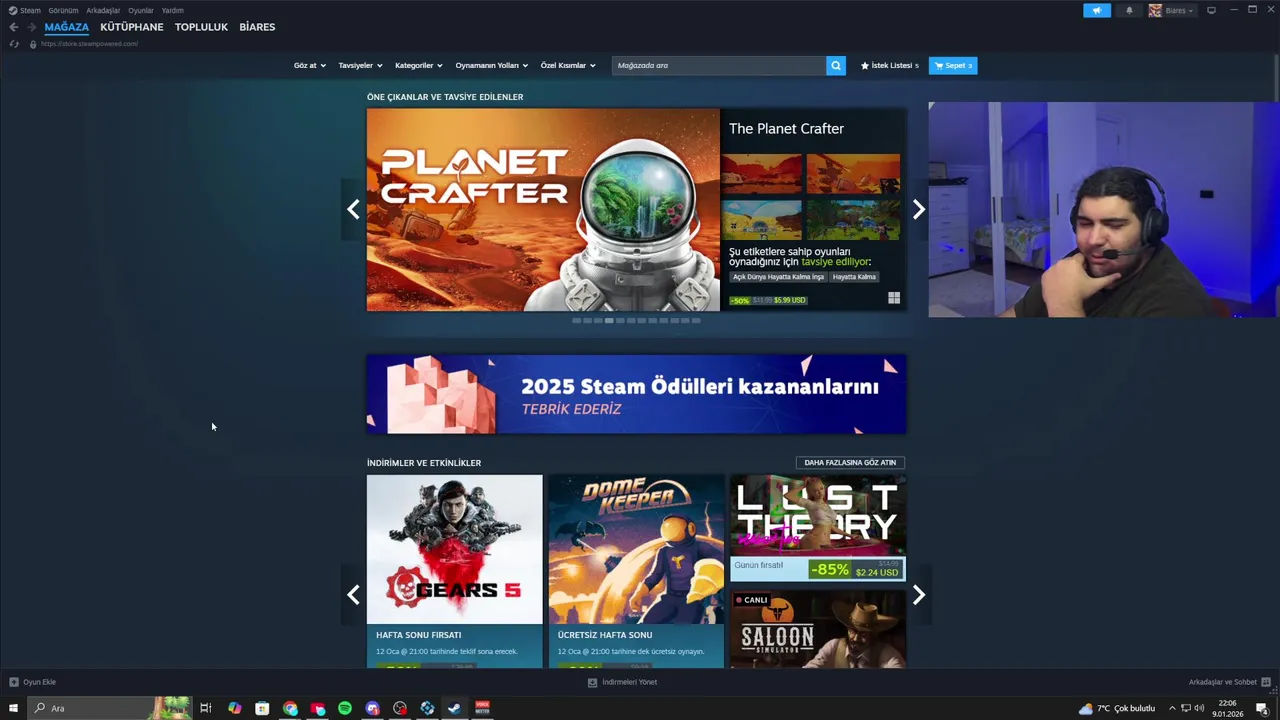Open Copilot icon in the taskbar
Viewport: 1280px width, 720px height.
tap(234, 708)
